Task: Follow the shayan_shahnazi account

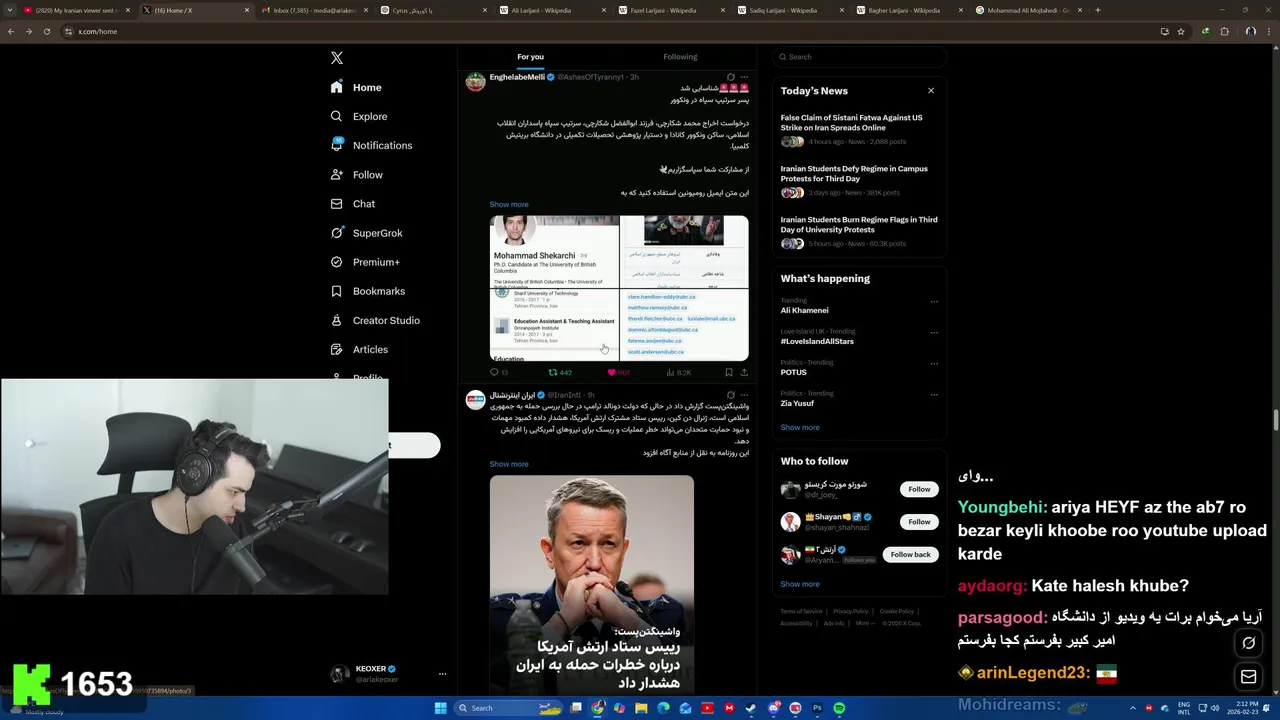Action: click(919, 521)
